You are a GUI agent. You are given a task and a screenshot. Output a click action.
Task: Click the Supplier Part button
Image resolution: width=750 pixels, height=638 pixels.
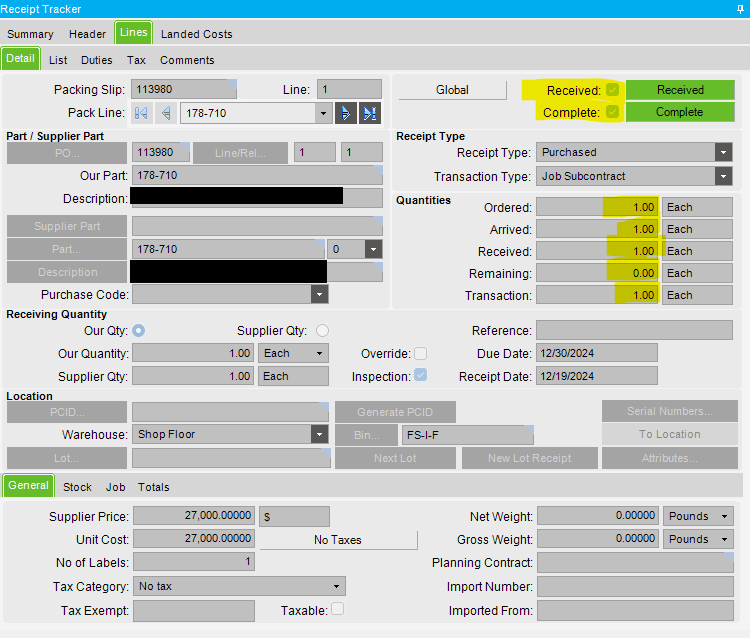click(67, 226)
